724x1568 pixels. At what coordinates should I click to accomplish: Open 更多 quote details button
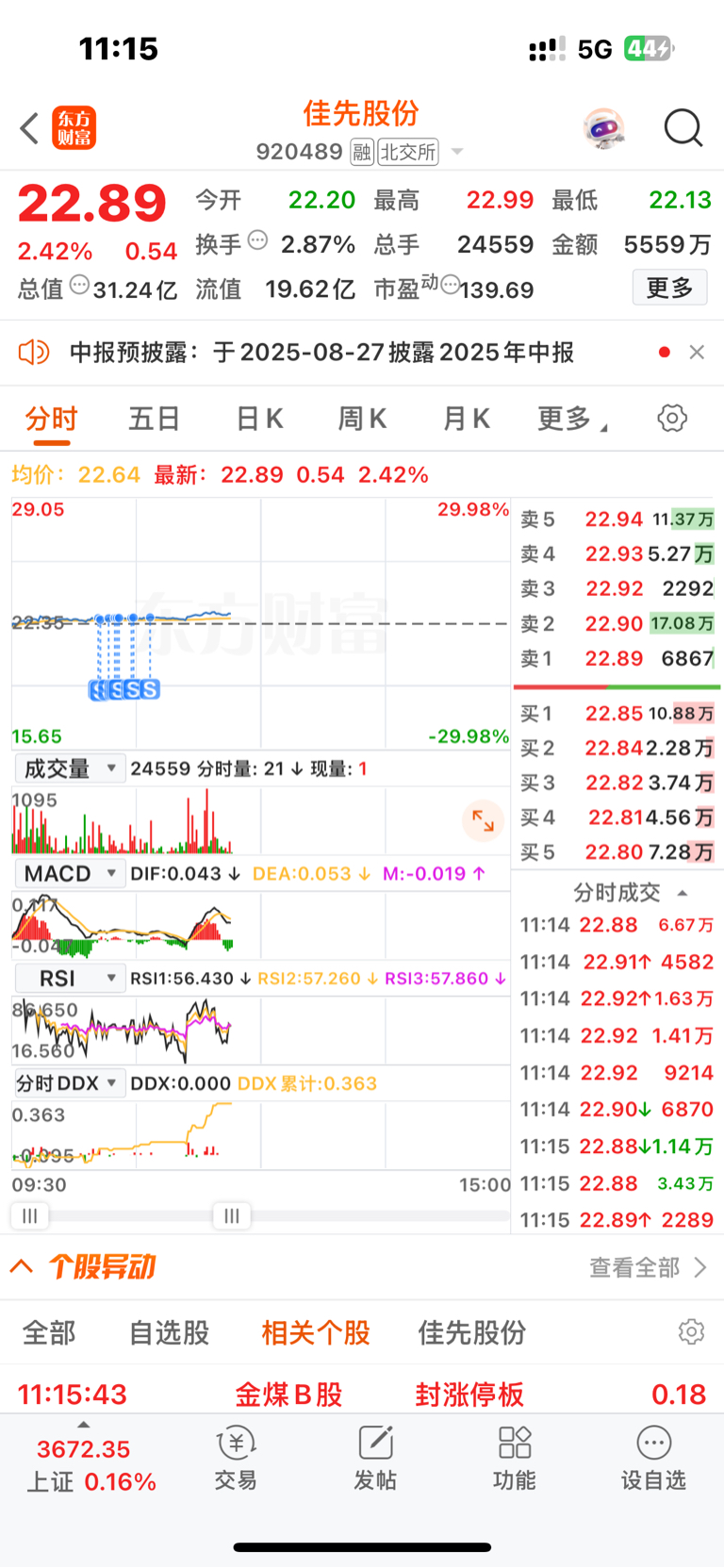tap(669, 288)
